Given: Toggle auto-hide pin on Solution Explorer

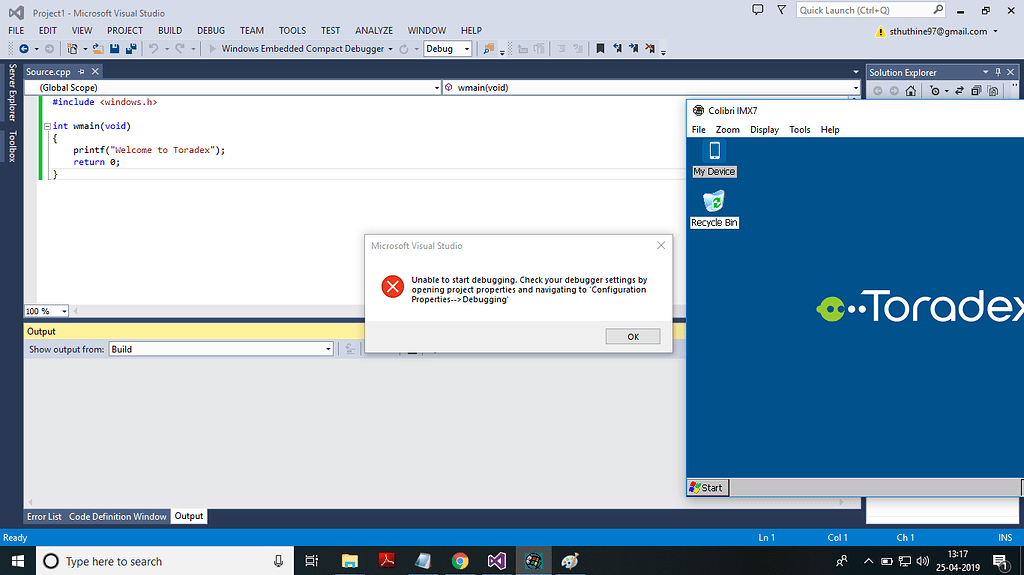Looking at the screenshot, I should click(x=998, y=72).
